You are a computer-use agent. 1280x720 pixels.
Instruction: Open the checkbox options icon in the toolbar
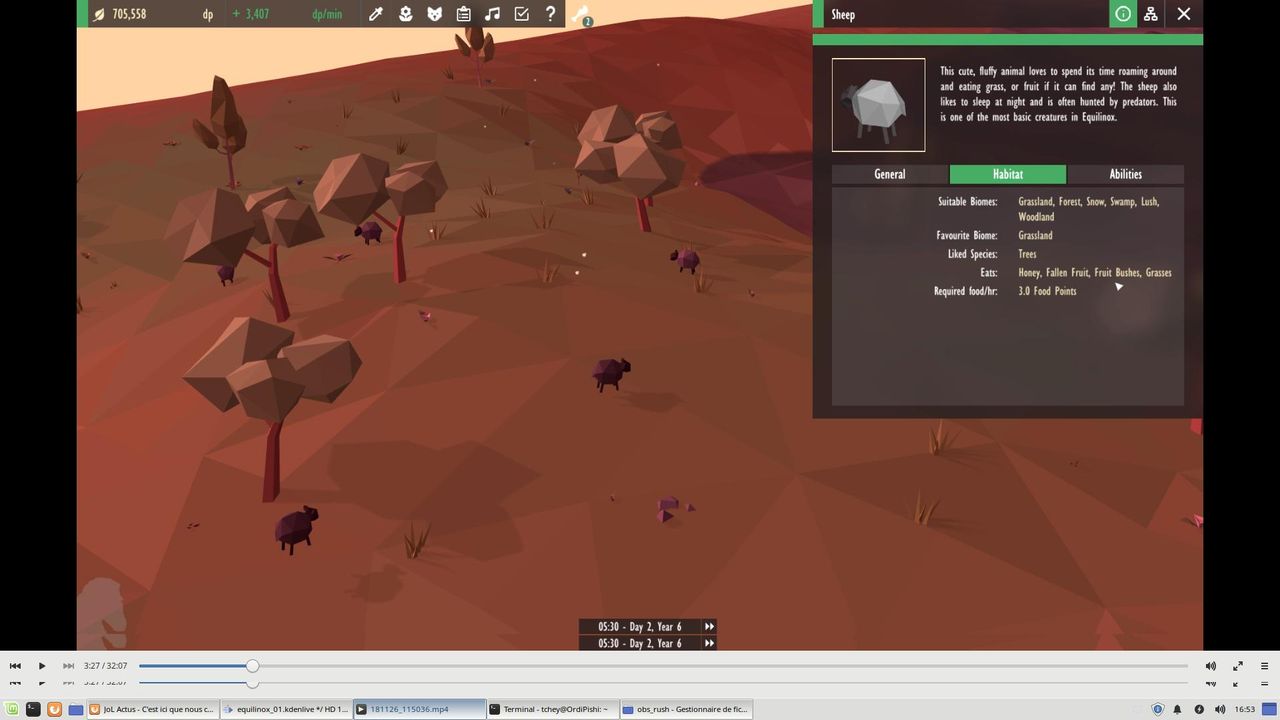521,14
